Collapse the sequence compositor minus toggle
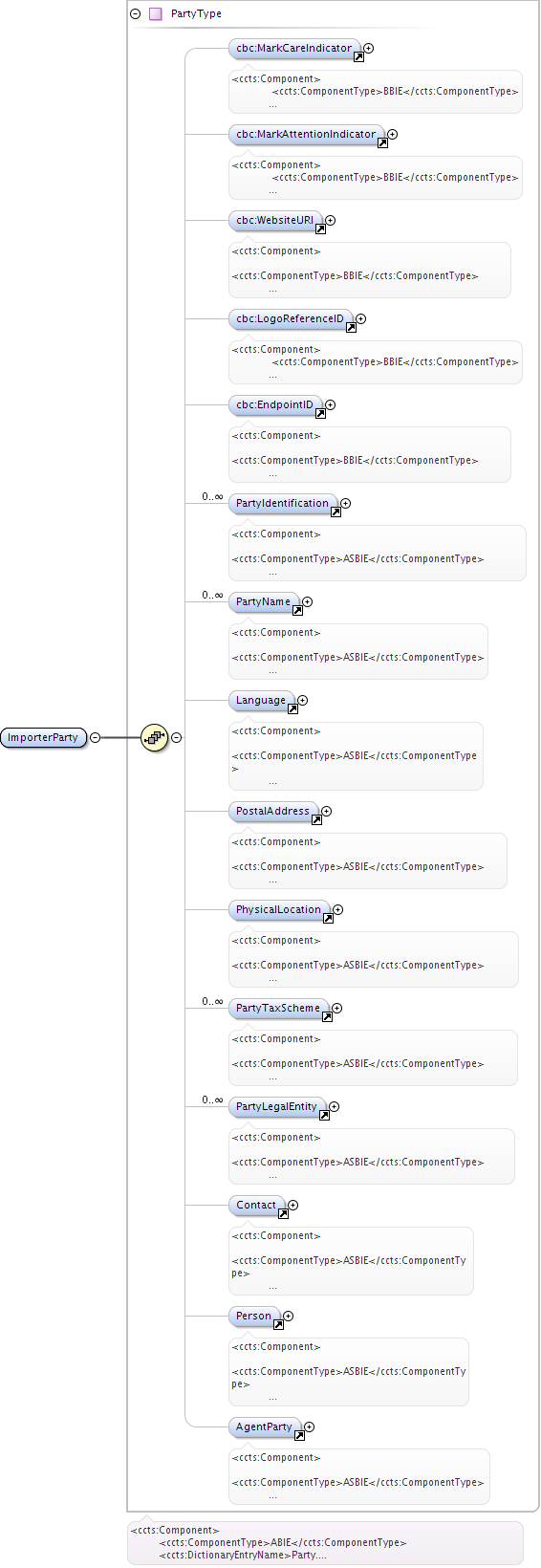The image size is (541, 1568). click(x=177, y=737)
